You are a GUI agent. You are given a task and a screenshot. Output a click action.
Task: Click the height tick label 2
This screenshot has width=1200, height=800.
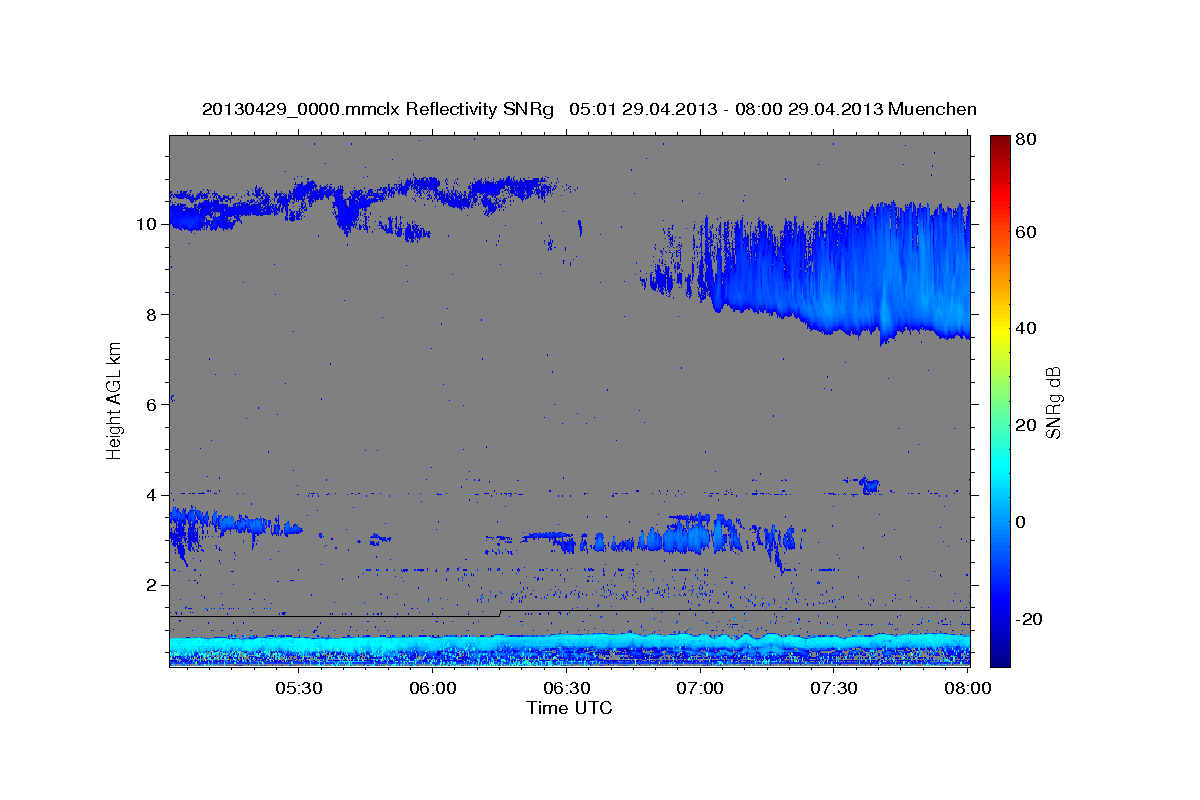151,585
